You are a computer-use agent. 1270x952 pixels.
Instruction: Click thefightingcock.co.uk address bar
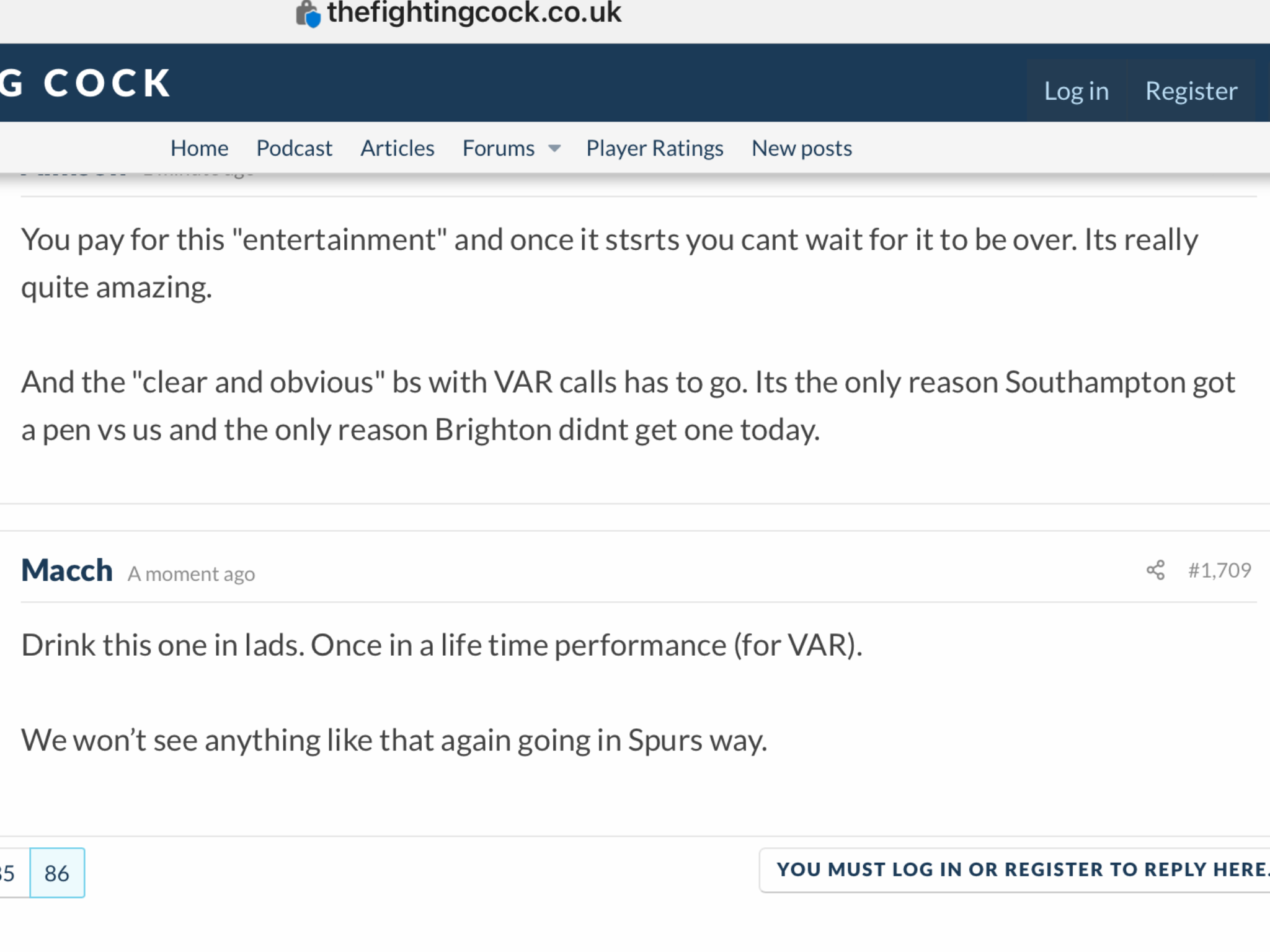[474, 13]
